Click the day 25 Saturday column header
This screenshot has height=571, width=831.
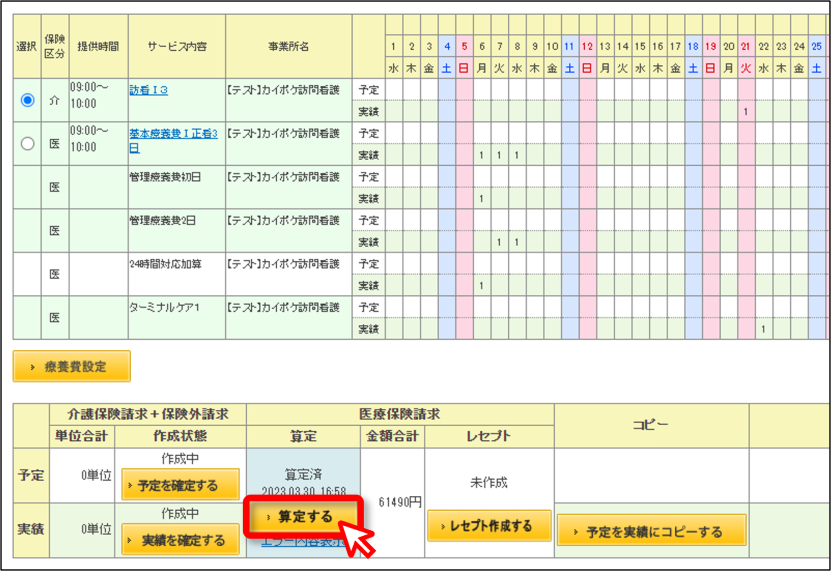(817, 47)
